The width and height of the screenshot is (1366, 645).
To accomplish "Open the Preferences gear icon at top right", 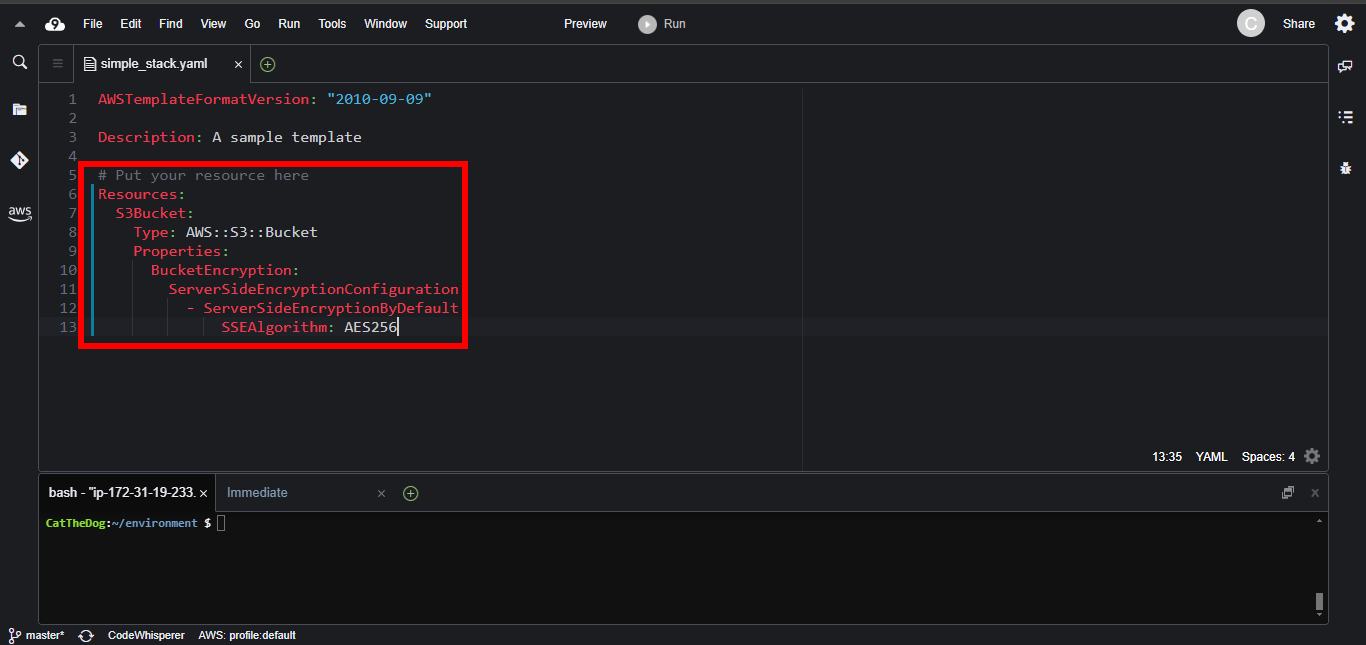I will tap(1344, 24).
